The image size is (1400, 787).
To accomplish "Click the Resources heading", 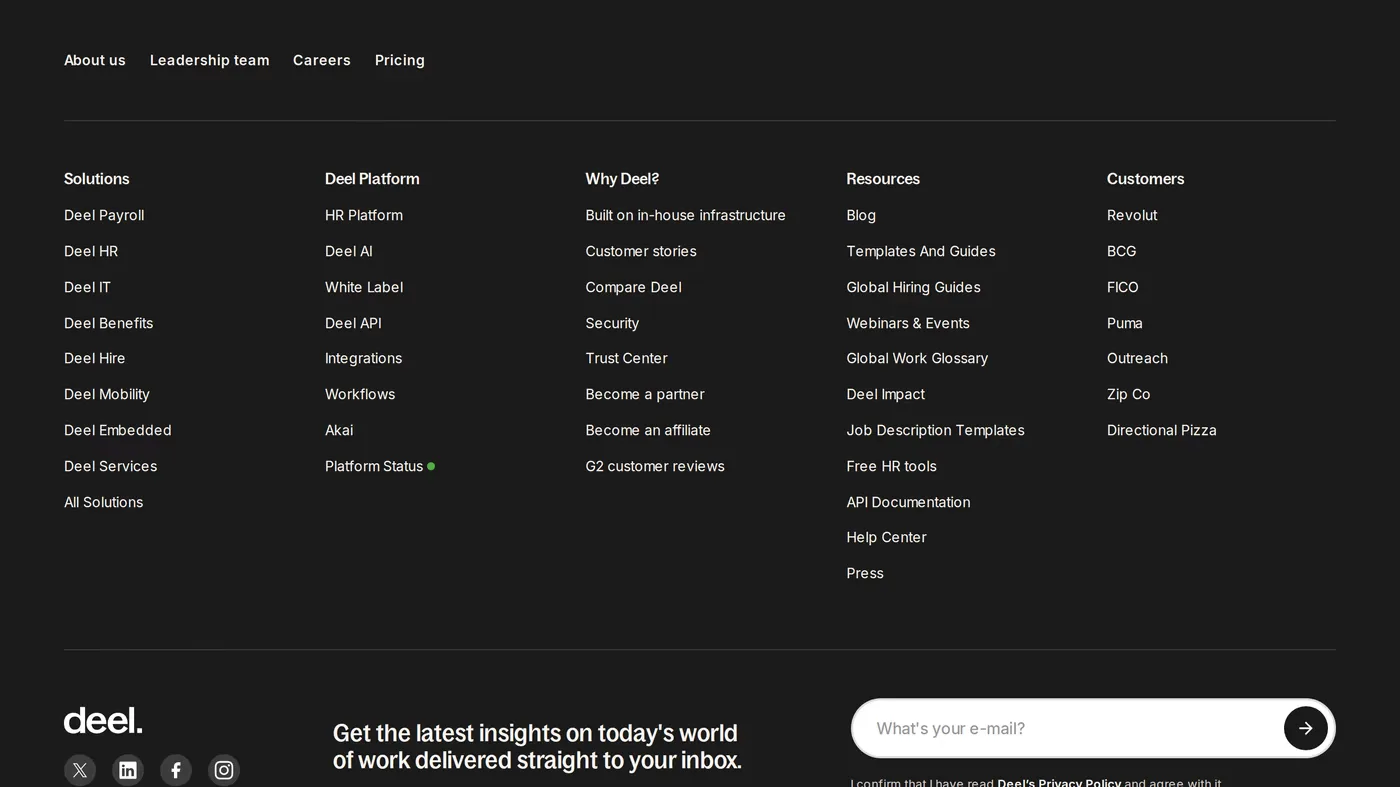I will click(x=883, y=179).
